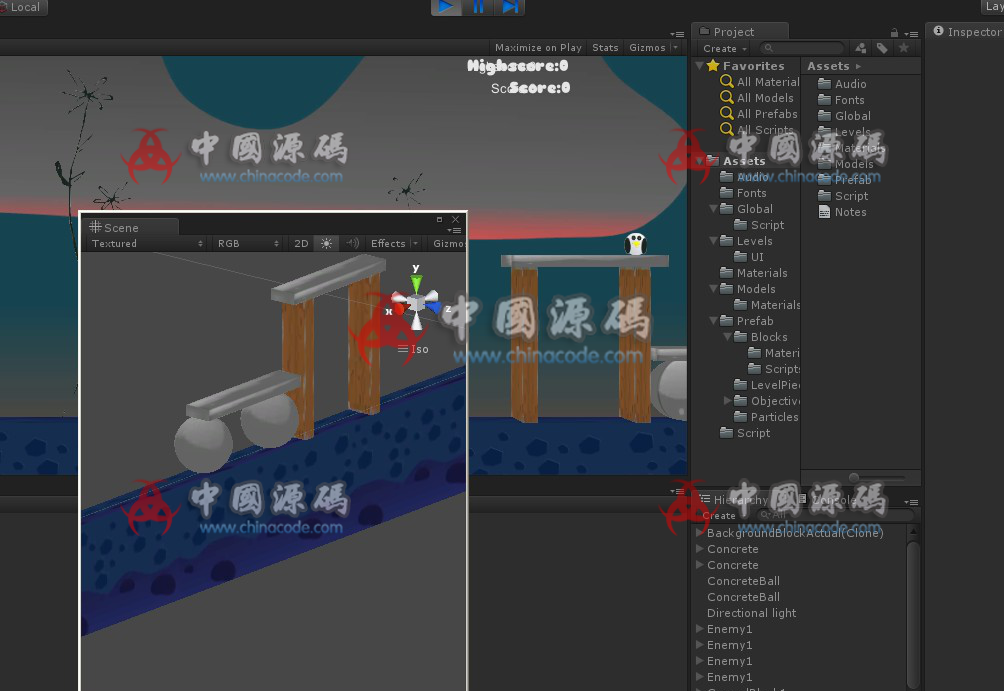
Task: Click the save search star icon
Action: click(x=904, y=48)
